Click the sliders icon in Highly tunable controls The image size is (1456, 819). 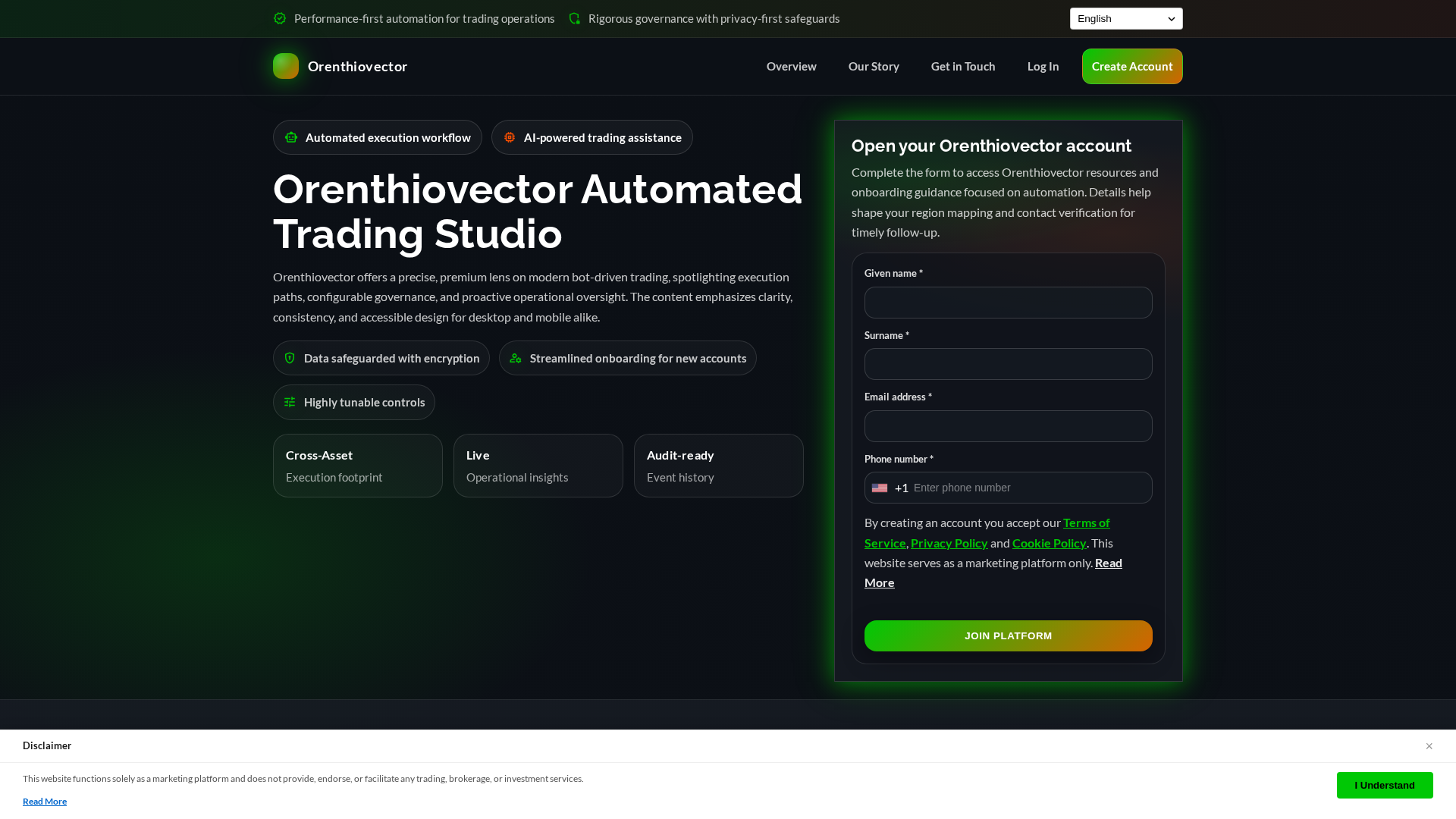coord(290,402)
